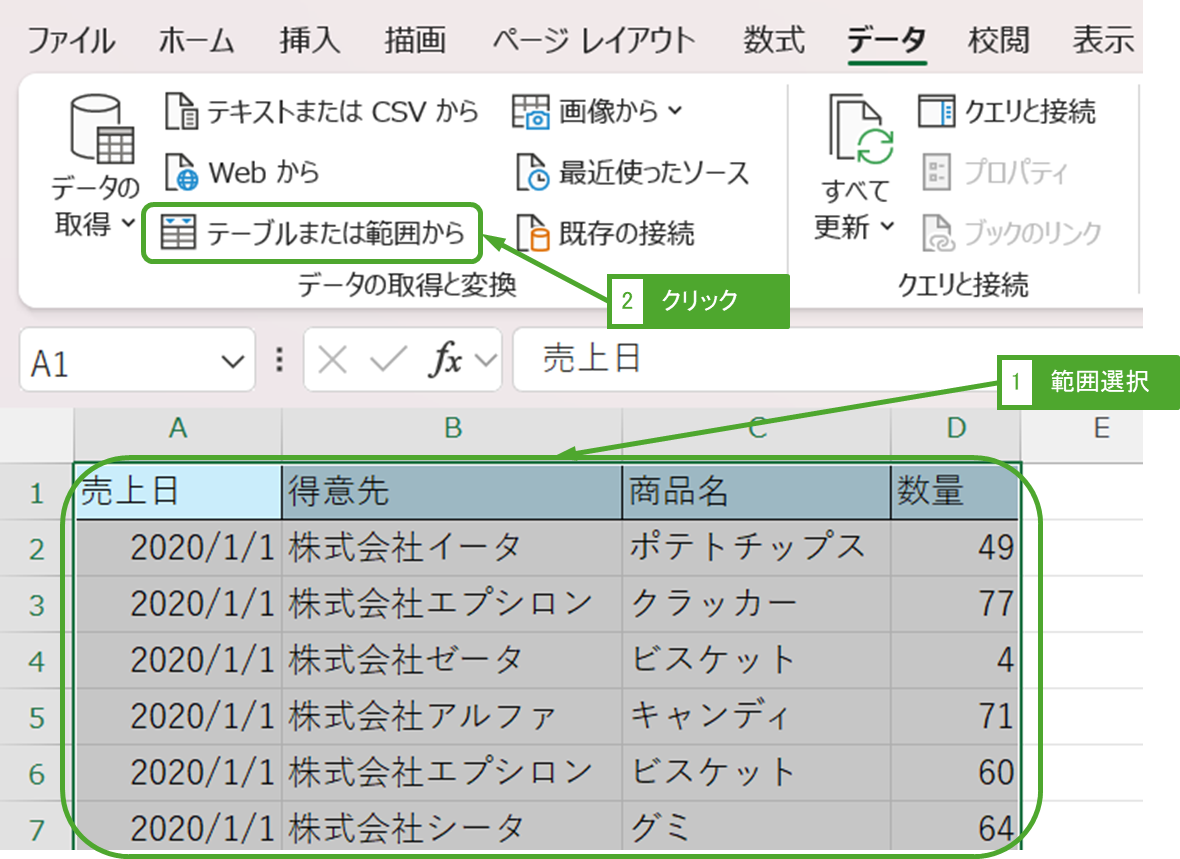Switch to the ホーム tab
The image size is (1180, 859).
click(x=196, y=41)
